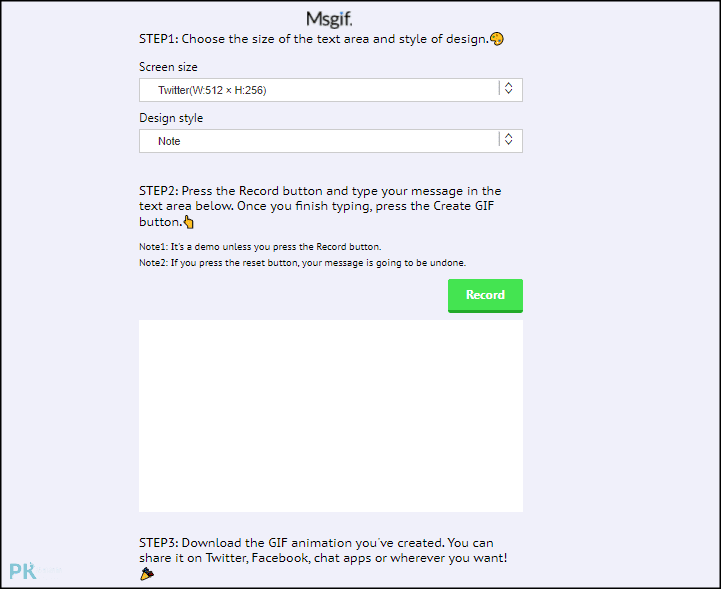Click the 'Screen size' field label
721x589 pixels.
(x=168, y=67)
